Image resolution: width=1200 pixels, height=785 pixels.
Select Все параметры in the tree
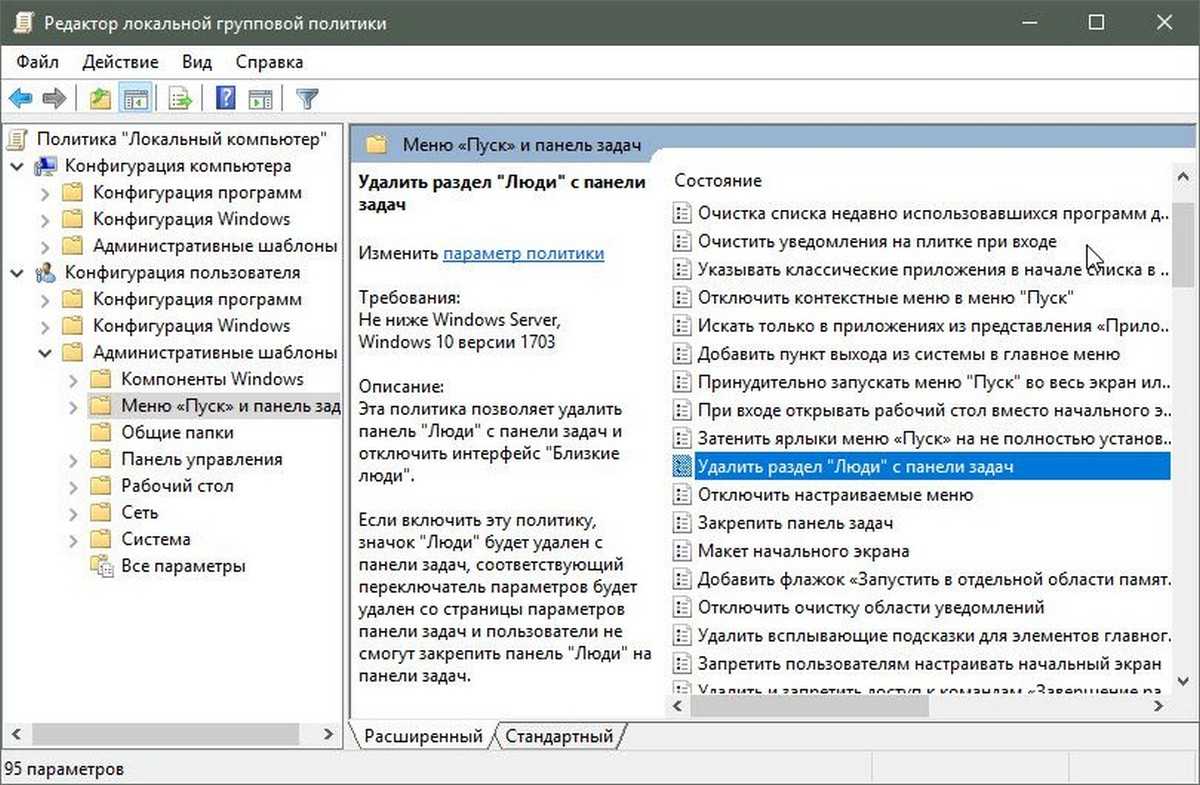(183, 566)
